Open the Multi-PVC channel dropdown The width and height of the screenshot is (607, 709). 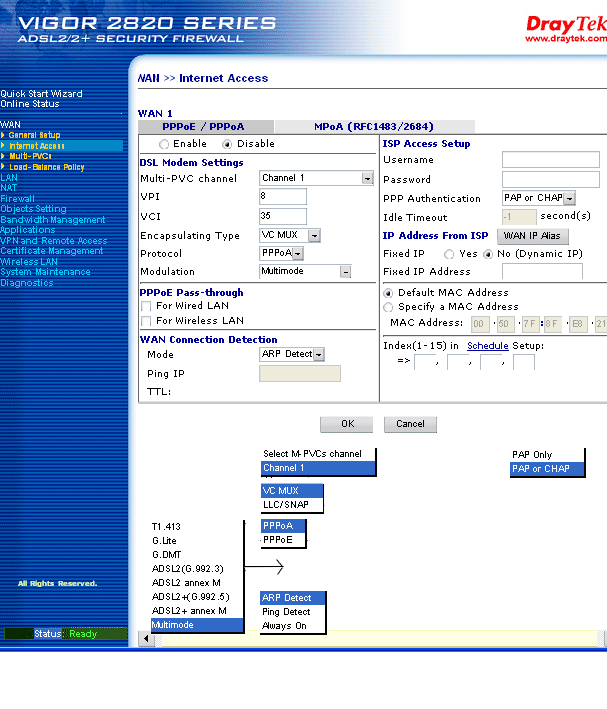pos(316,178)
